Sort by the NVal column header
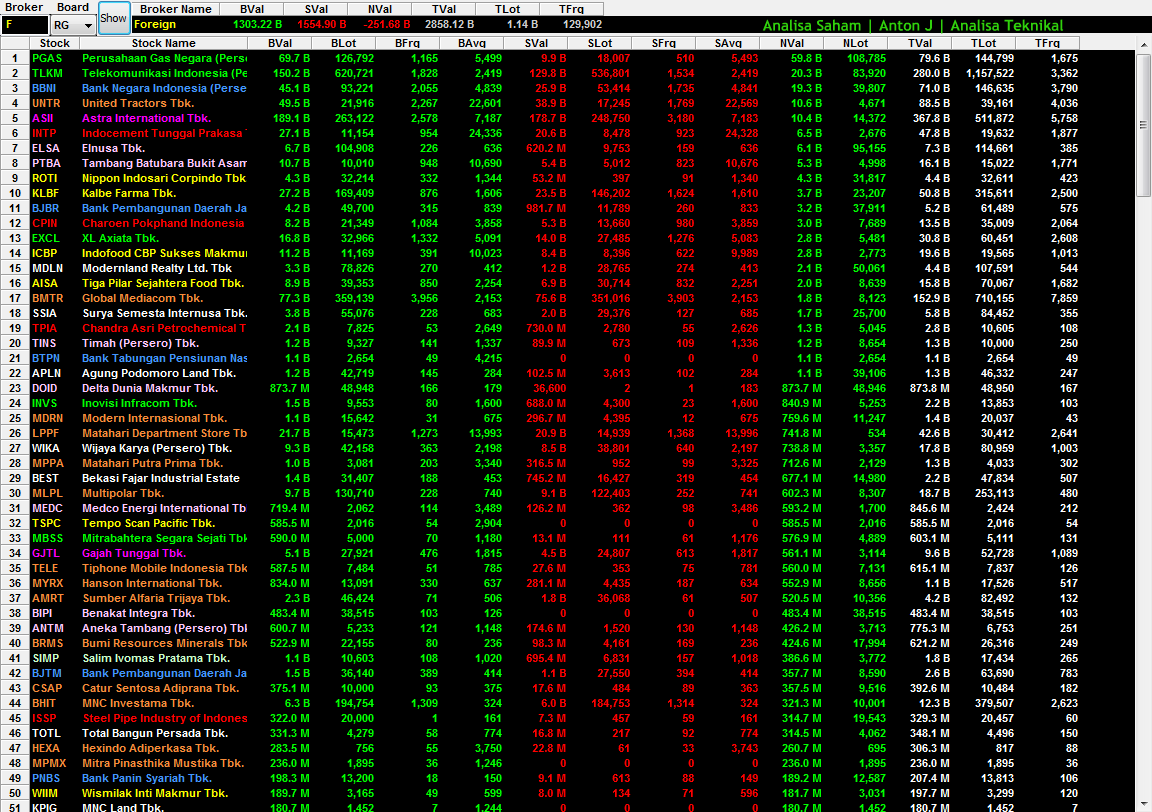The height and width of the screenshot is (812, 1152). [x=792, y=43]
